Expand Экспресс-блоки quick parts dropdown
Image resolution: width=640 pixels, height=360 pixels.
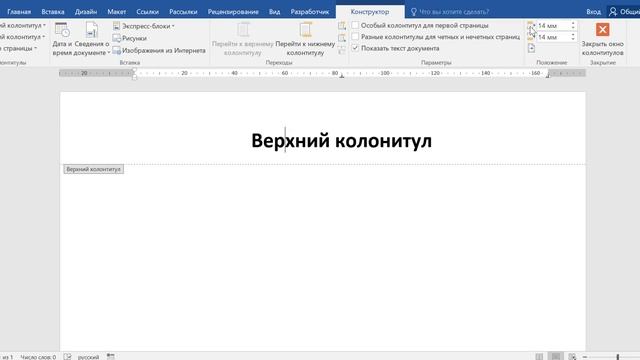144,26
